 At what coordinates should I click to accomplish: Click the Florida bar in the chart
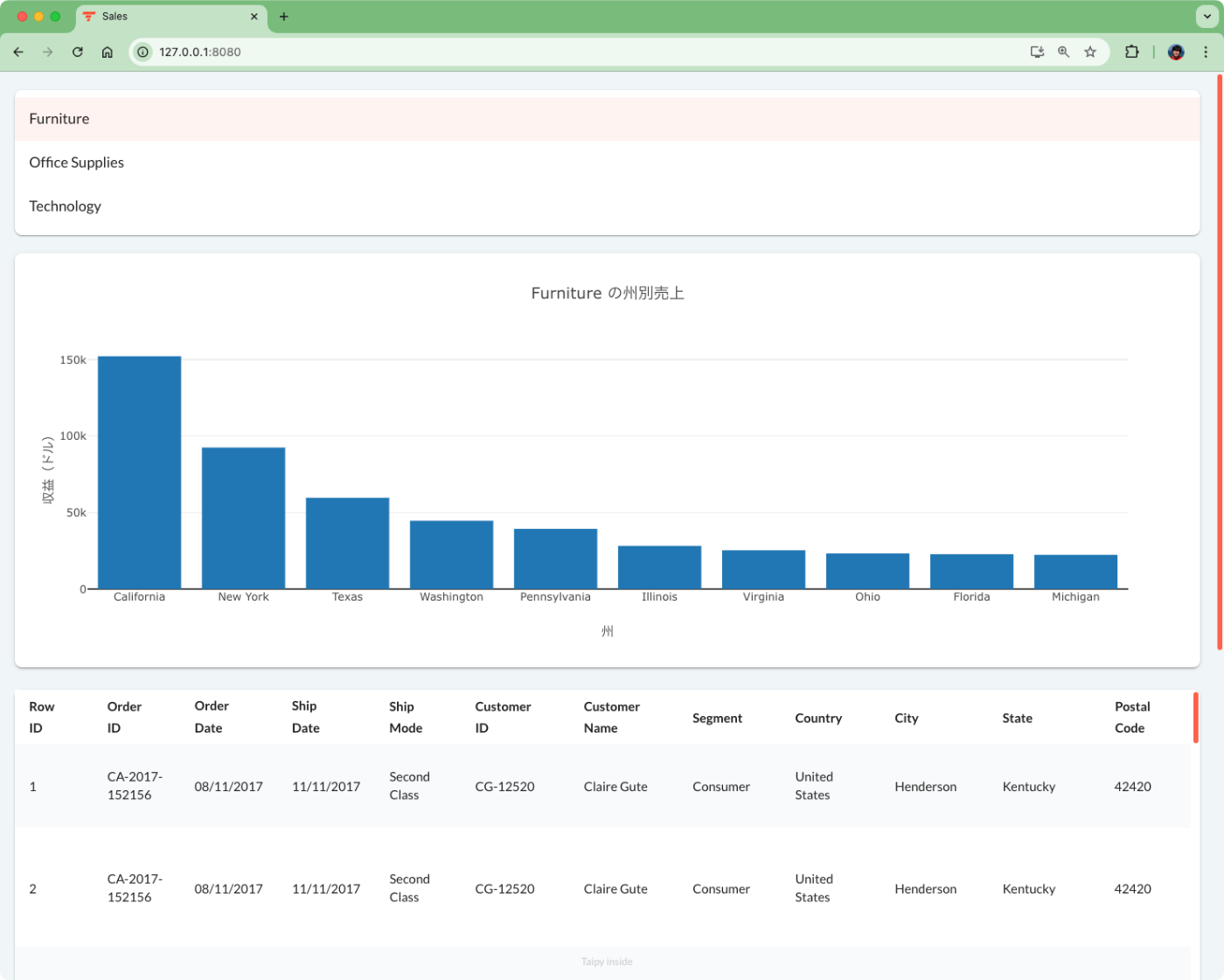coord(971,572)
